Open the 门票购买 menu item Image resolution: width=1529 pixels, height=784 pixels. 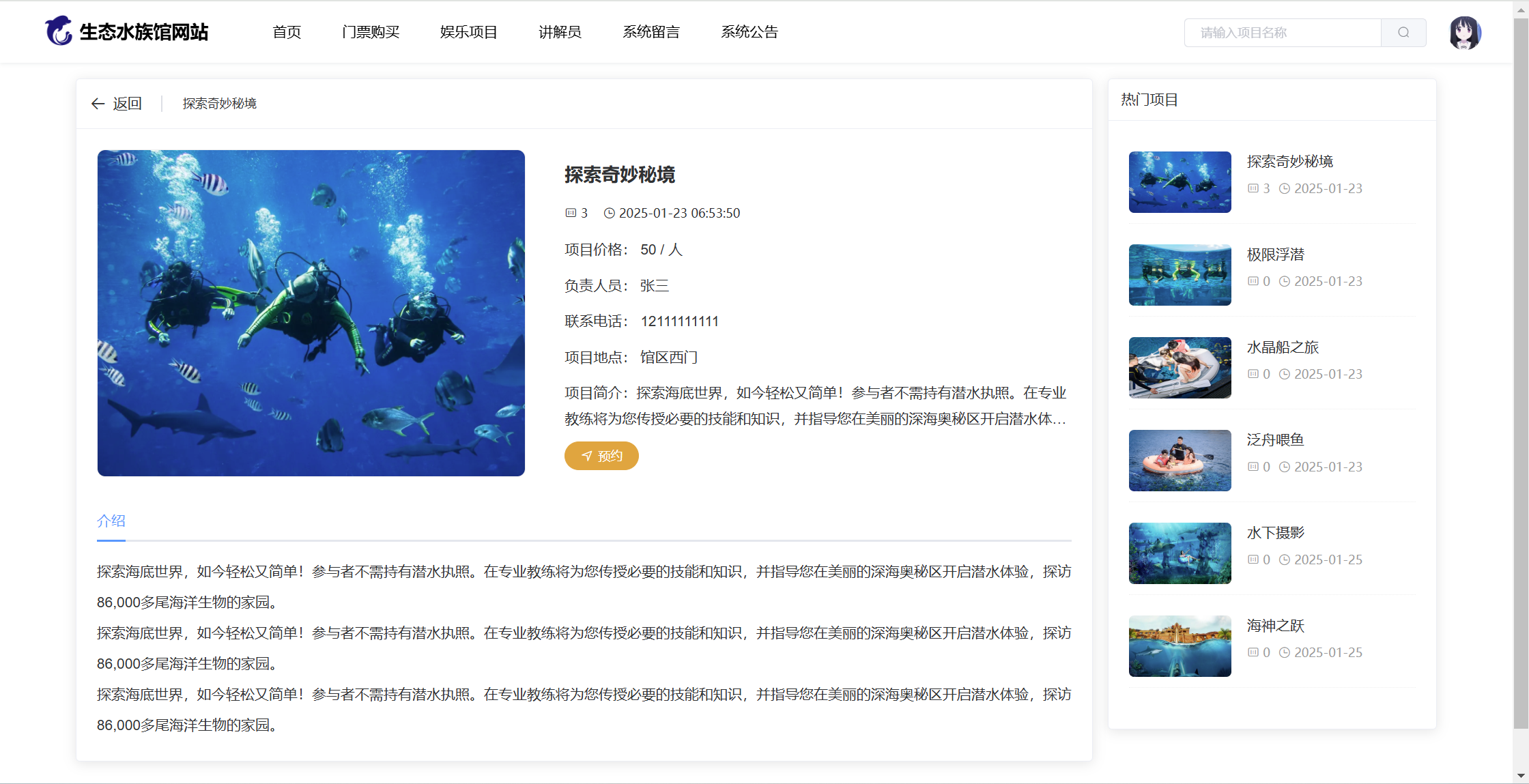[371, 32]
